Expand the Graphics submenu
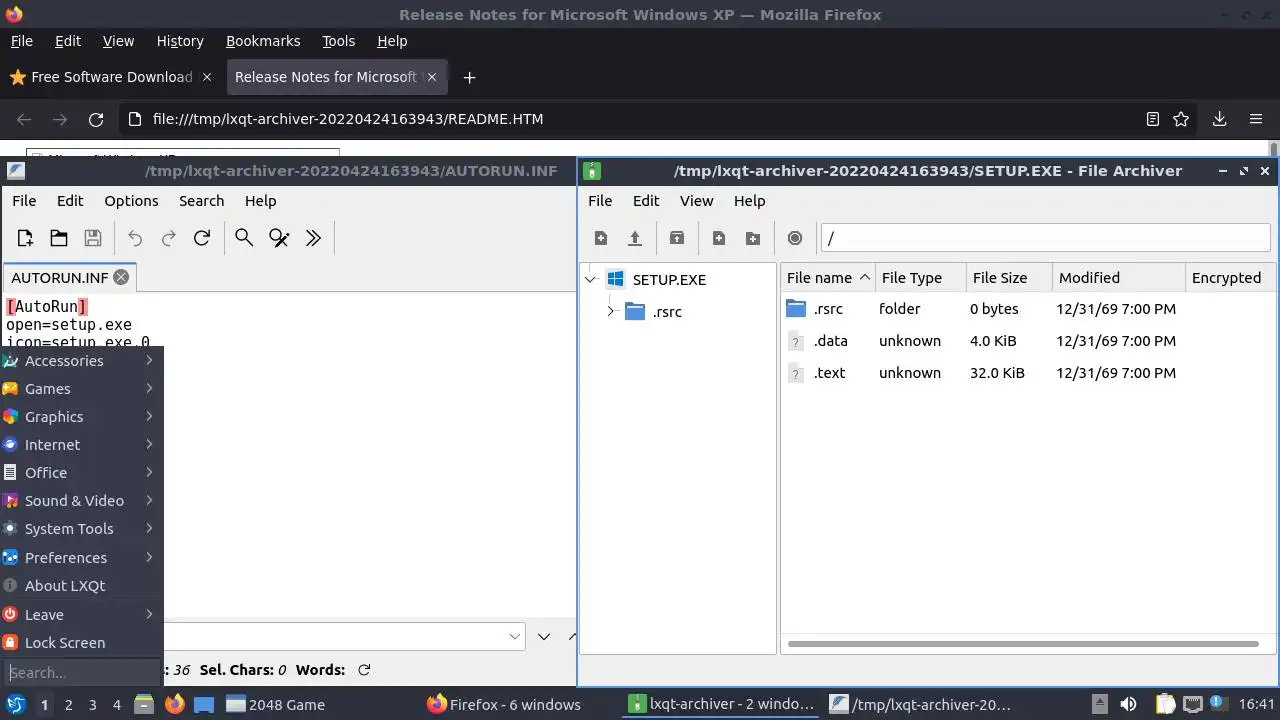This screenshot has width=1280, height=720. click(x=82, y=417)
